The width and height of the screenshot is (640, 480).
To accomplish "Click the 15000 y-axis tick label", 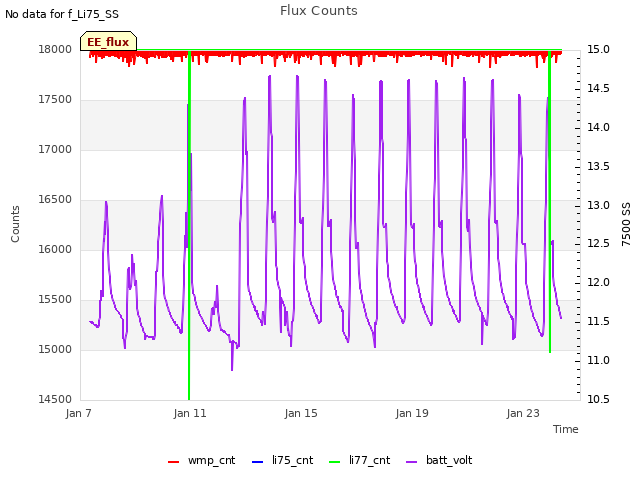I will (x=55, y=350).
